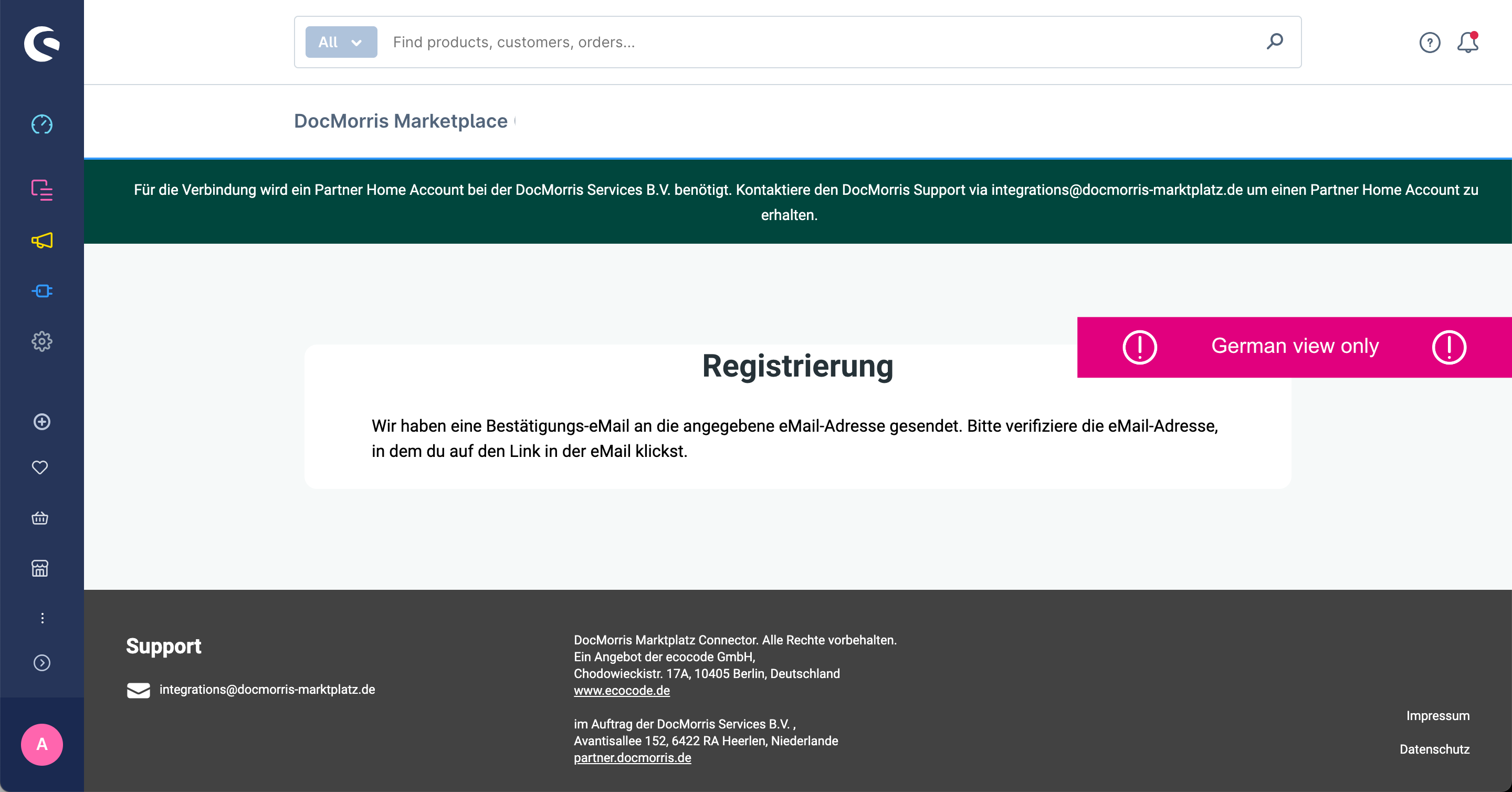Click the Support footer heading
This screenshot has width=1512, height=792.
164,647
